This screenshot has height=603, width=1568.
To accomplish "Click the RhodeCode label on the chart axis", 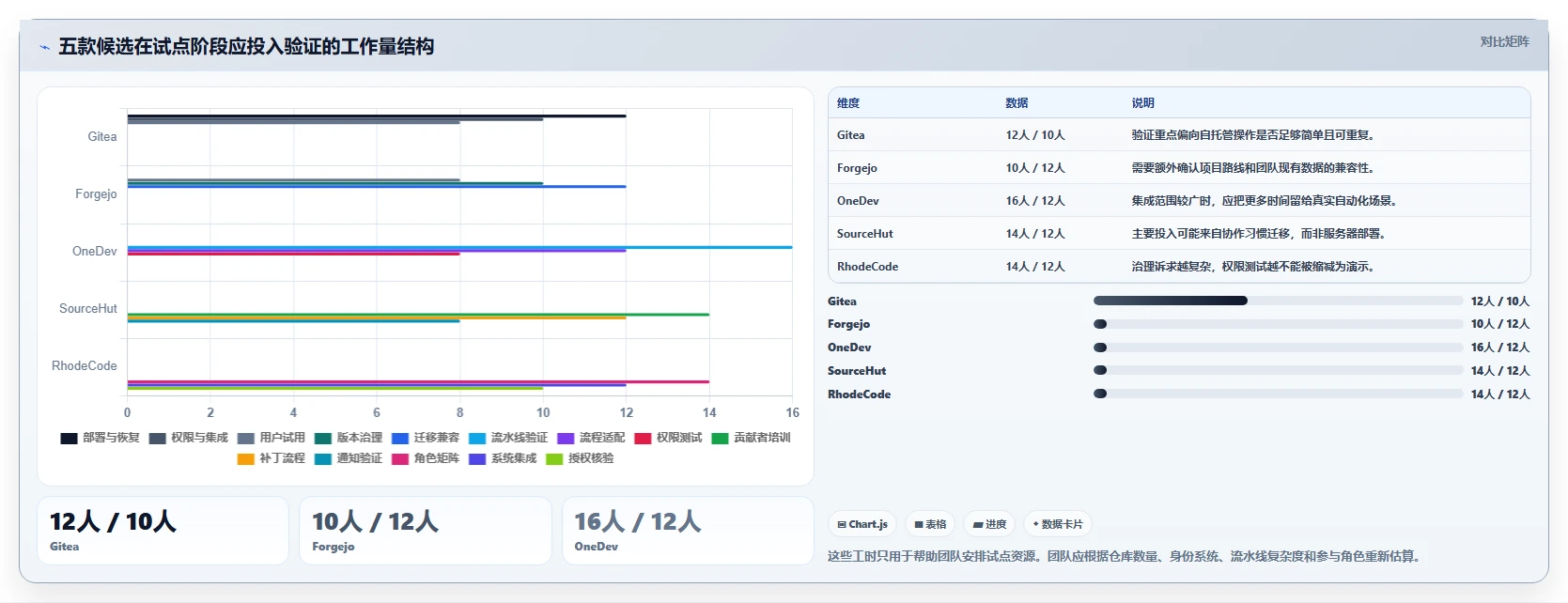I will pyautogui.click(x=85, y=366).
